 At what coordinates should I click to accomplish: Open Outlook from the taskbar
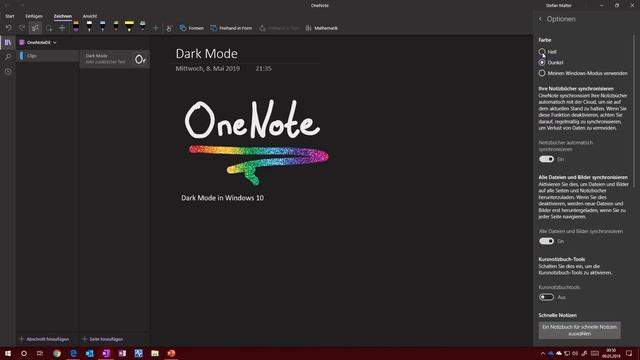click(x=90, y=353)
